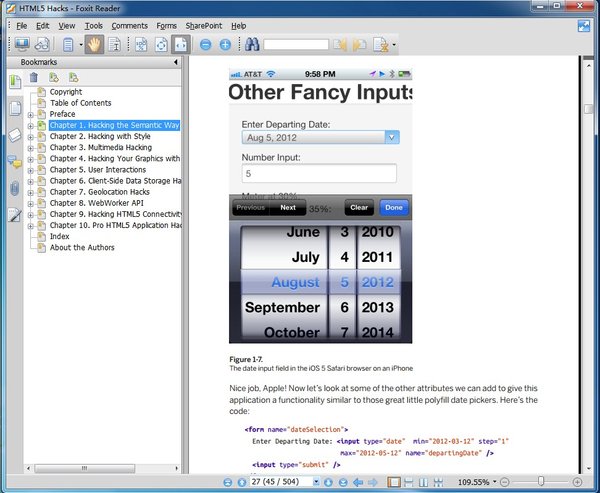Open the Attachments paperclip sidebar icon
Screen dimensions: 600x493
(x=15, y=188)
